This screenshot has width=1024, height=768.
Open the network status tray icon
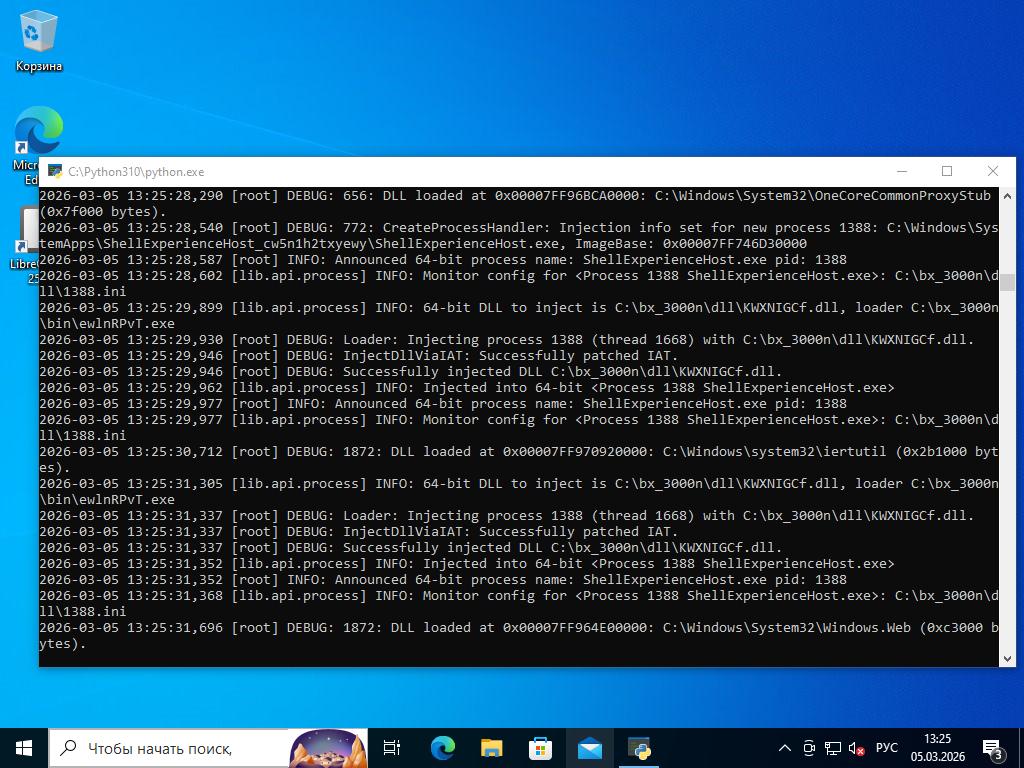click(832, 748)
